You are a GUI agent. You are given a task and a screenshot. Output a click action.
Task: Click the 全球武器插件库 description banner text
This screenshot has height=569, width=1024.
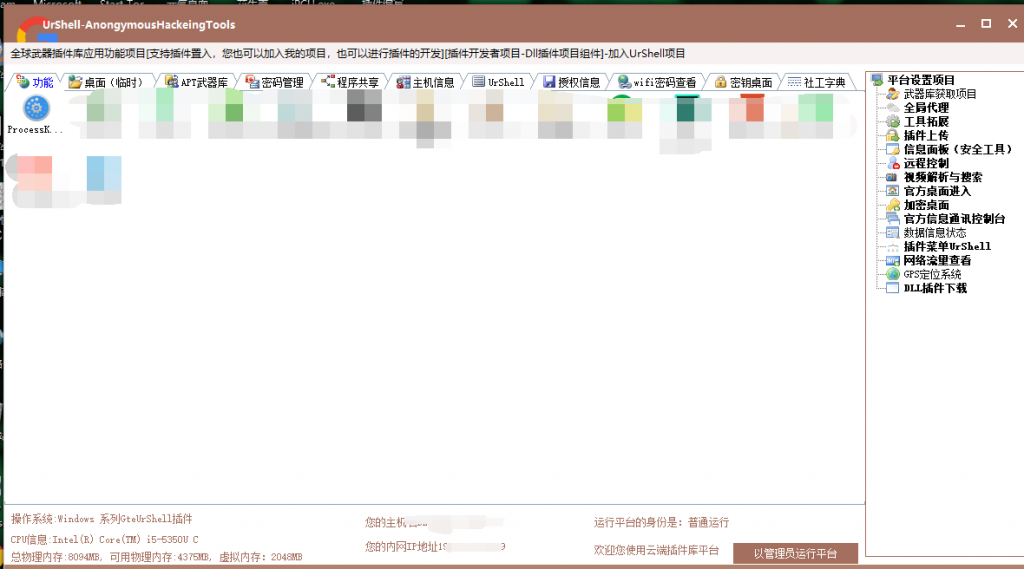pos(347,54)
